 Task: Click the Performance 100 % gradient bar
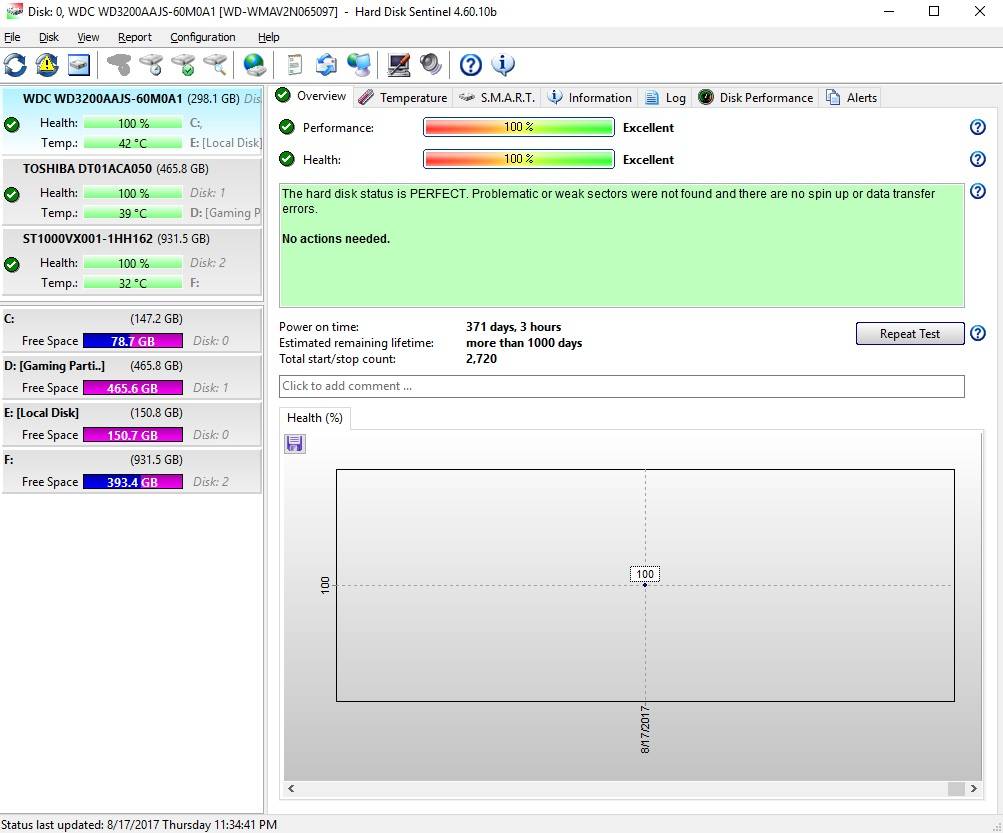coord(519,127)
